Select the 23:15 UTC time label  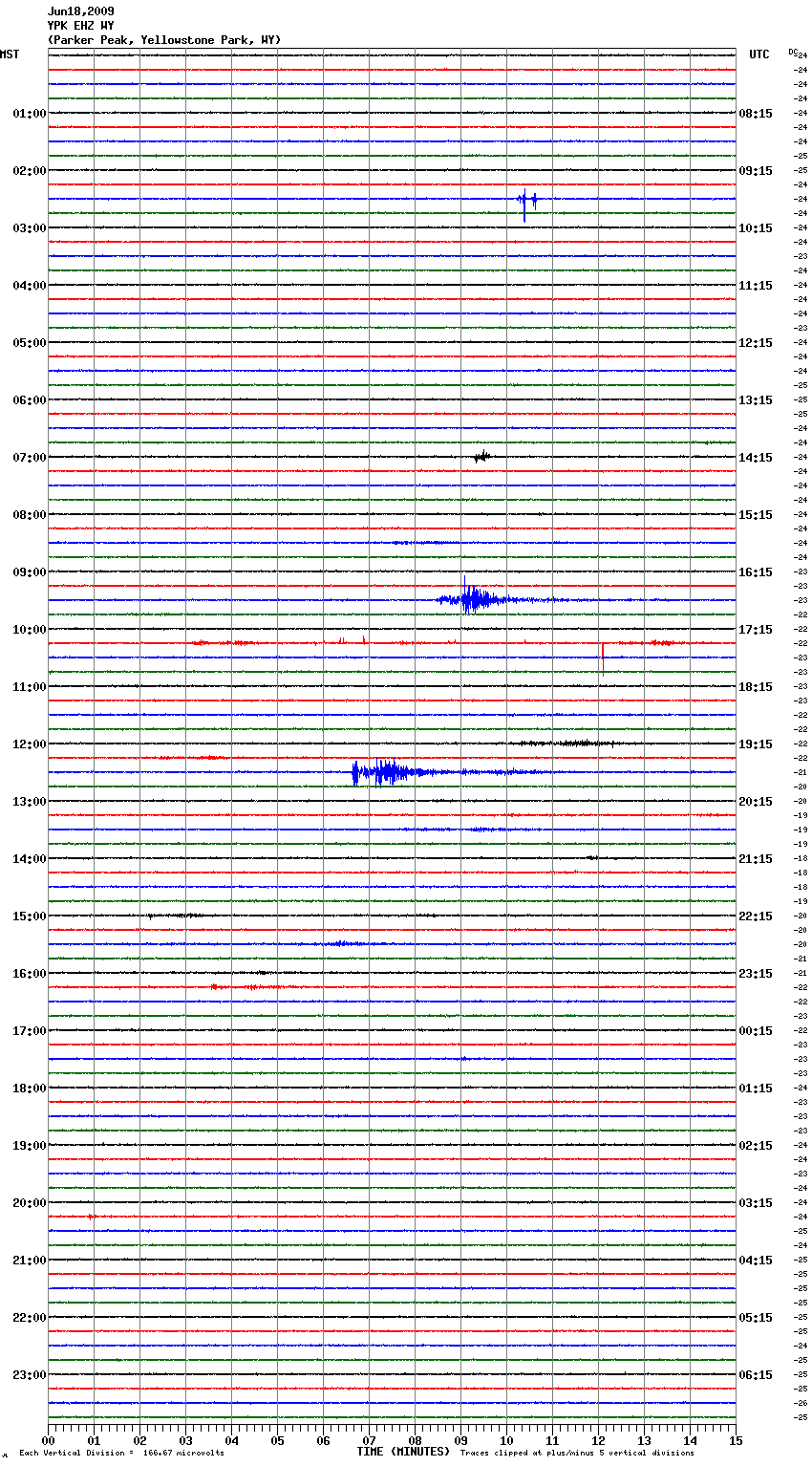(756, 974)
